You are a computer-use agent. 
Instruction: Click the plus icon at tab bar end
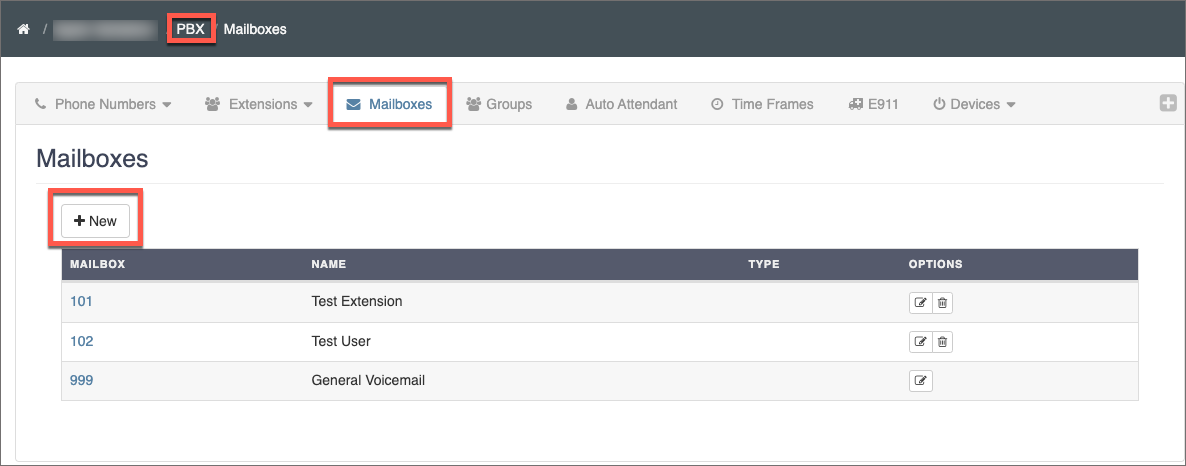[x=1167, y=103]
